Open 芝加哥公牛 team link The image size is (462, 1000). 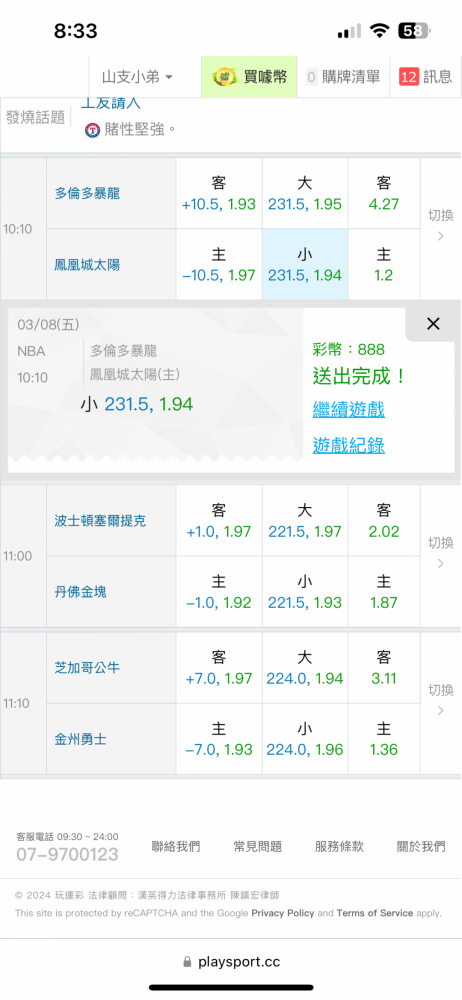(x=87, y=668)
